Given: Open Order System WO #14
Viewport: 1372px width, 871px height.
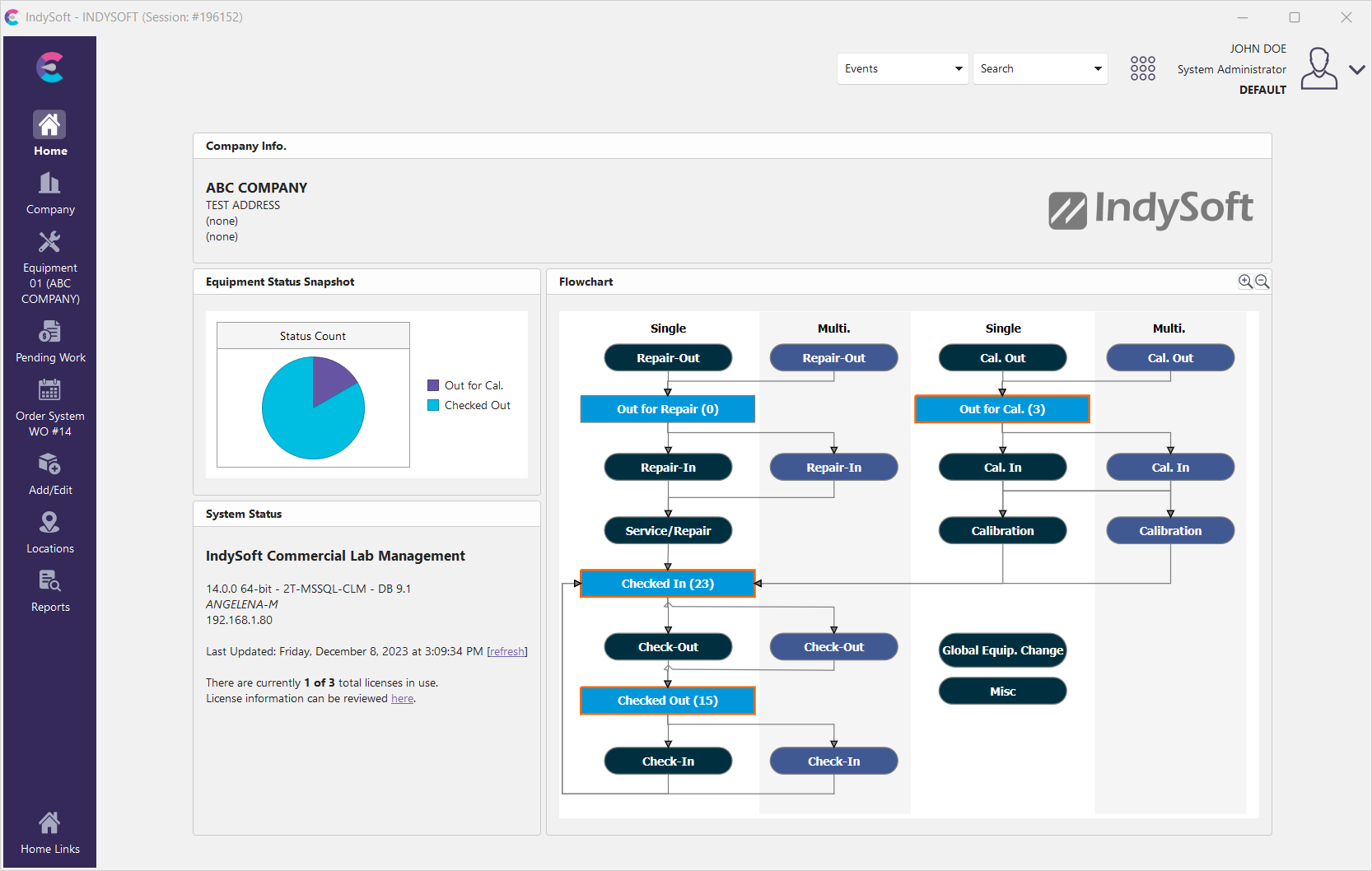Looking at the screenshot, I should (x=49, y=391).
